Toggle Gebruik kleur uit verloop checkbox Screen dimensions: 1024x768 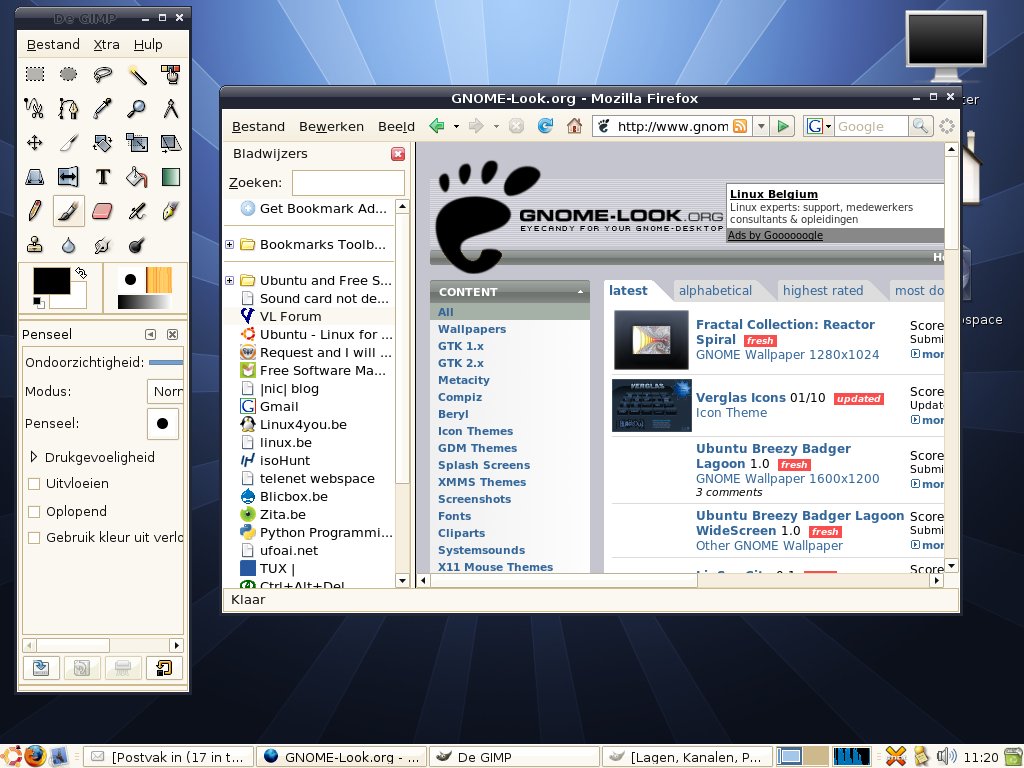[34, 538]
